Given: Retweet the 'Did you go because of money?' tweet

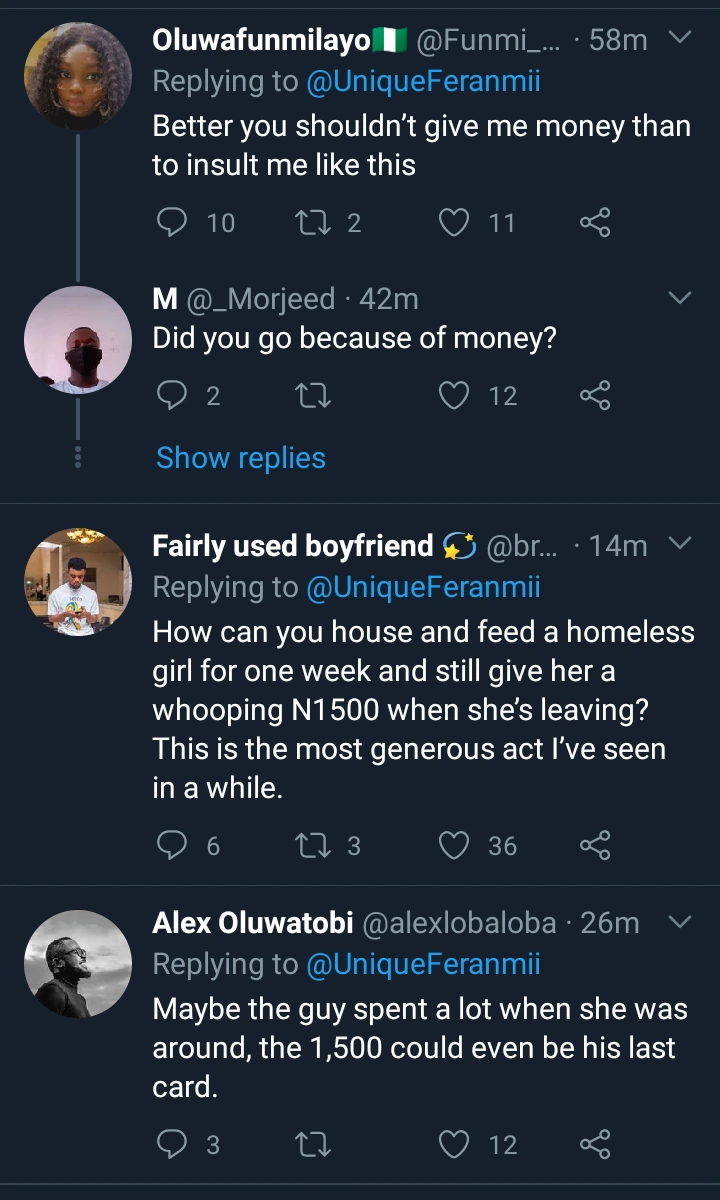Looking at the screenshot, I should (316, 396).
